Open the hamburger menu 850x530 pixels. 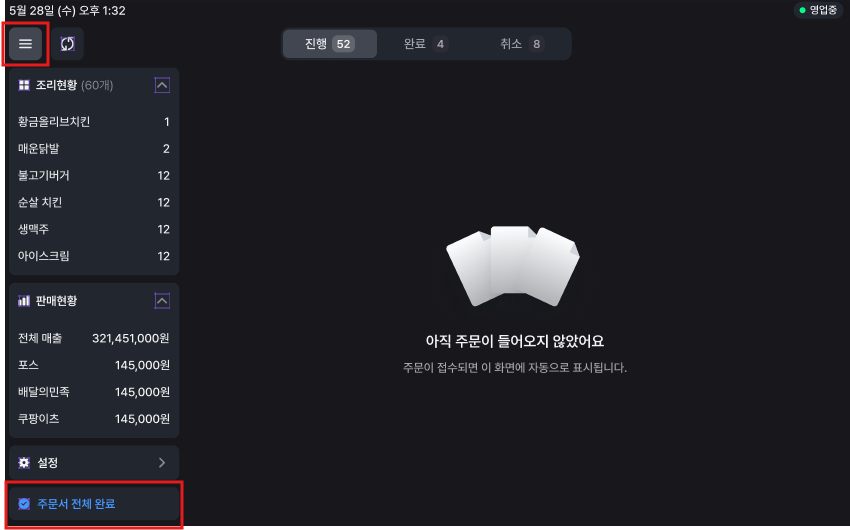[x=25, y=44]
